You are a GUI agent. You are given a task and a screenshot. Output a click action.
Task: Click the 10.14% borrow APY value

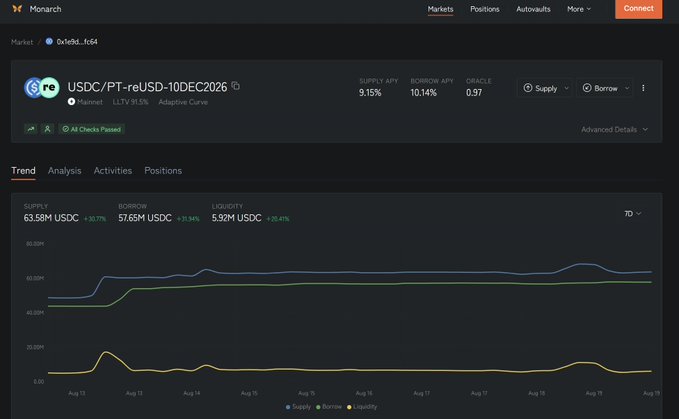(x=423, y=93)
